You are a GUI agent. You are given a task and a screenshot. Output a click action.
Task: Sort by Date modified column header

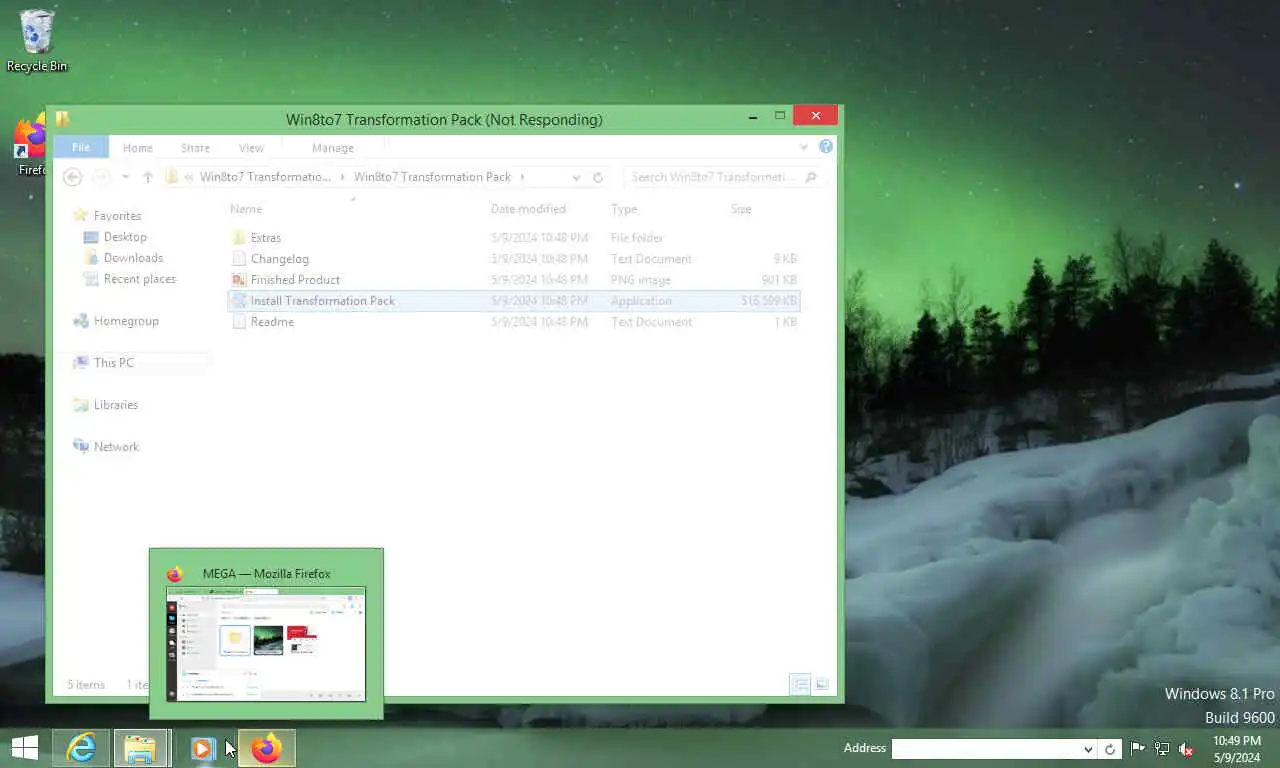click(528, 209)
